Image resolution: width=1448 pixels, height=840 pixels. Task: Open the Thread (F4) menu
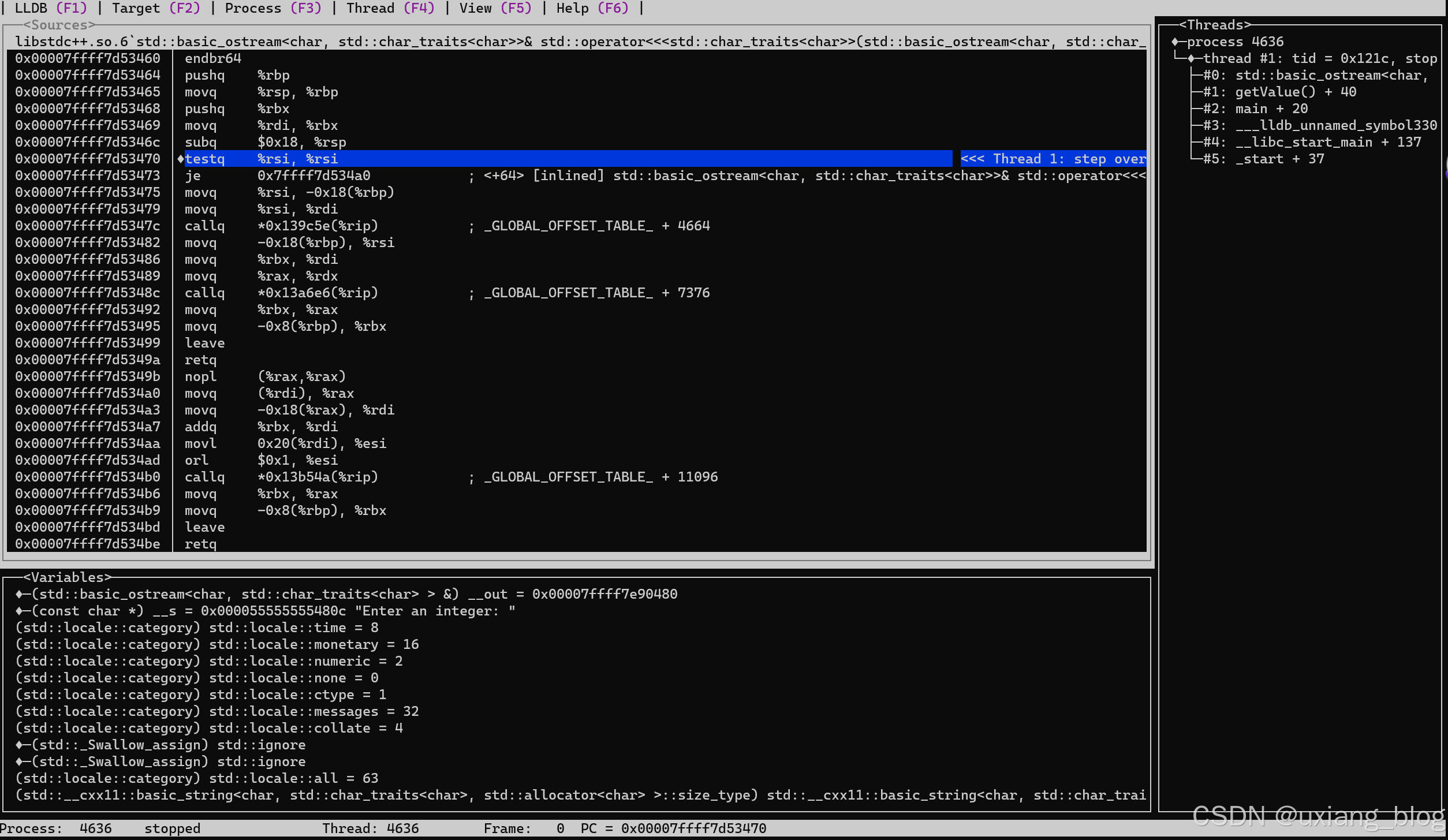[390, 8]
